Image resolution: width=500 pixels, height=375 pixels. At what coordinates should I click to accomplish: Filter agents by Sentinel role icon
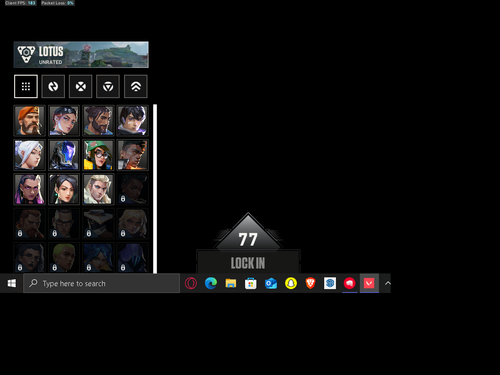(x=108, y=86)
